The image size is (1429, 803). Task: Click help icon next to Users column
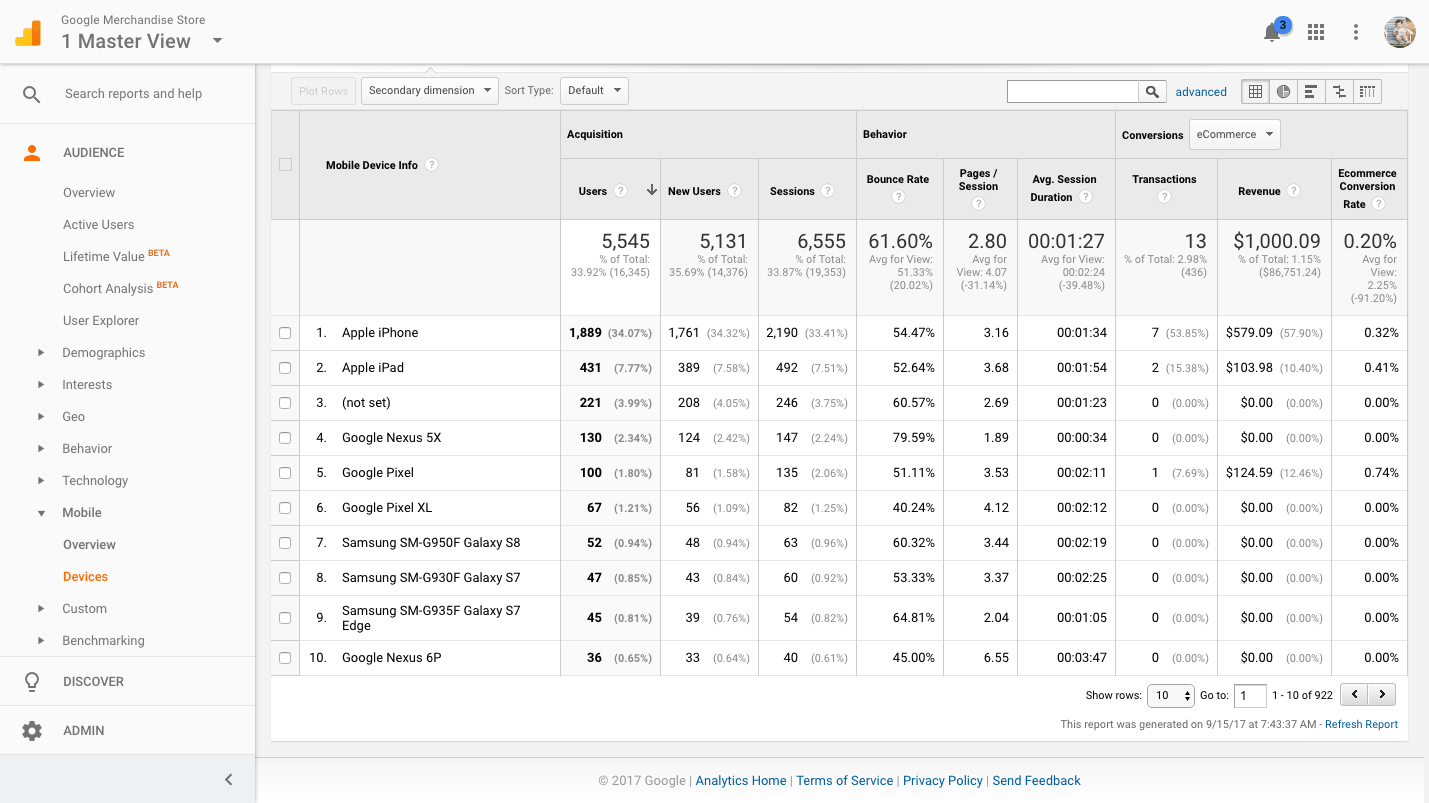pyautogui.click(x=620, y=191)
